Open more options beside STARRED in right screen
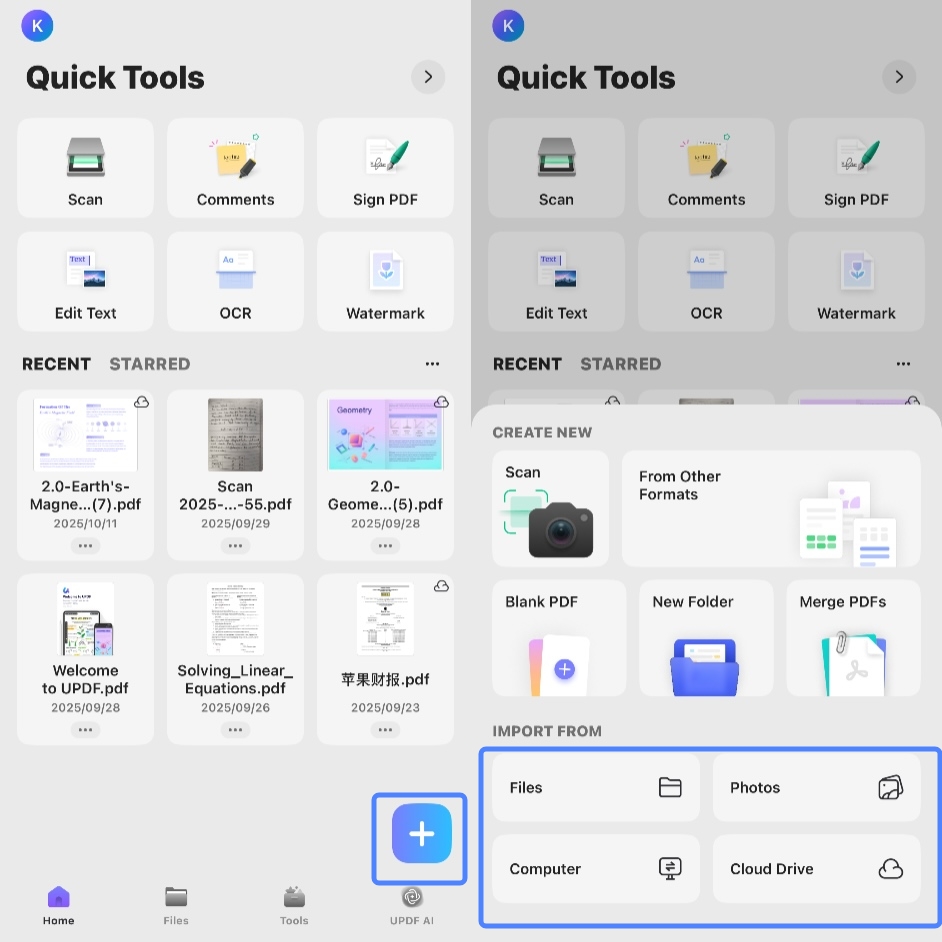This screenshot has height=942, width=942. (904, 364)
